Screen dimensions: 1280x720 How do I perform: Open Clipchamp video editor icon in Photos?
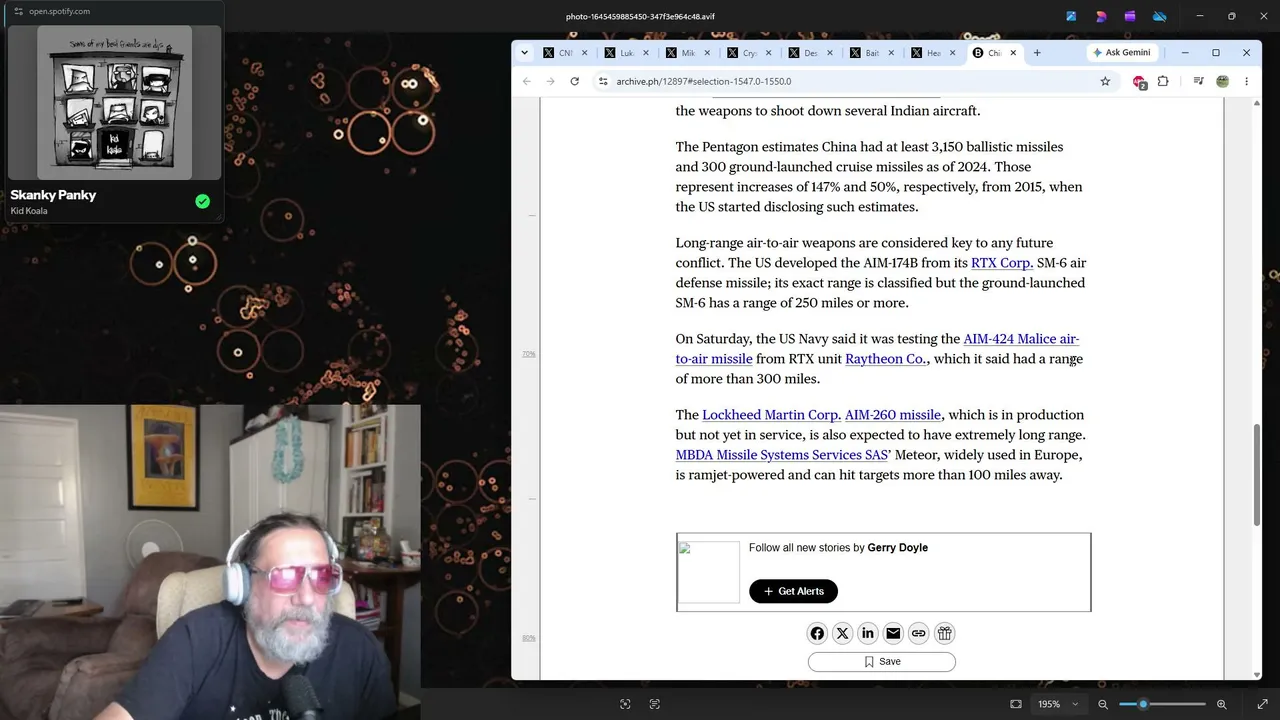pos(1130,16)
